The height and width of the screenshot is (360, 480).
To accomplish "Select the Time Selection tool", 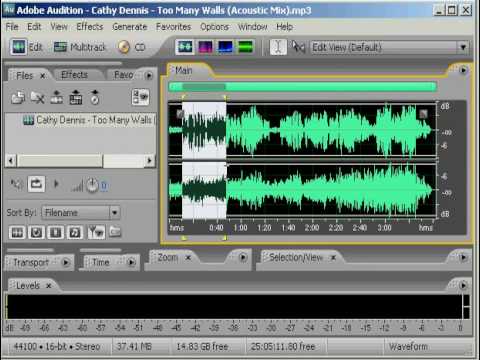I will 278,47.
